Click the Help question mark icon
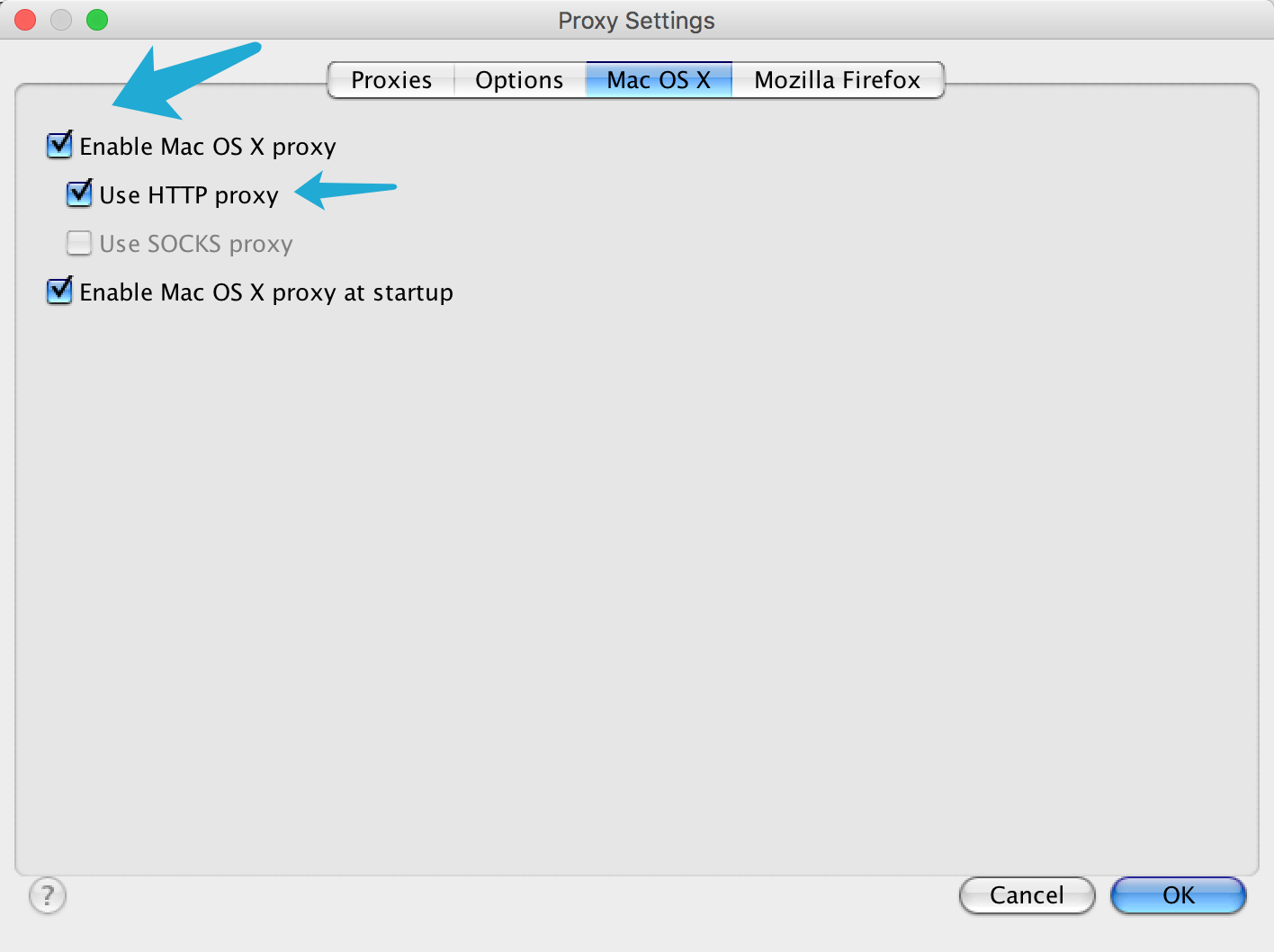This screenshot has width=1274, height=952. (x=48, y=895)
